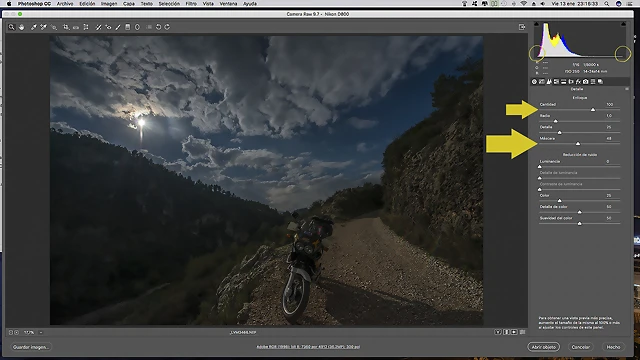Click zoom in plus button below preview

17,333
